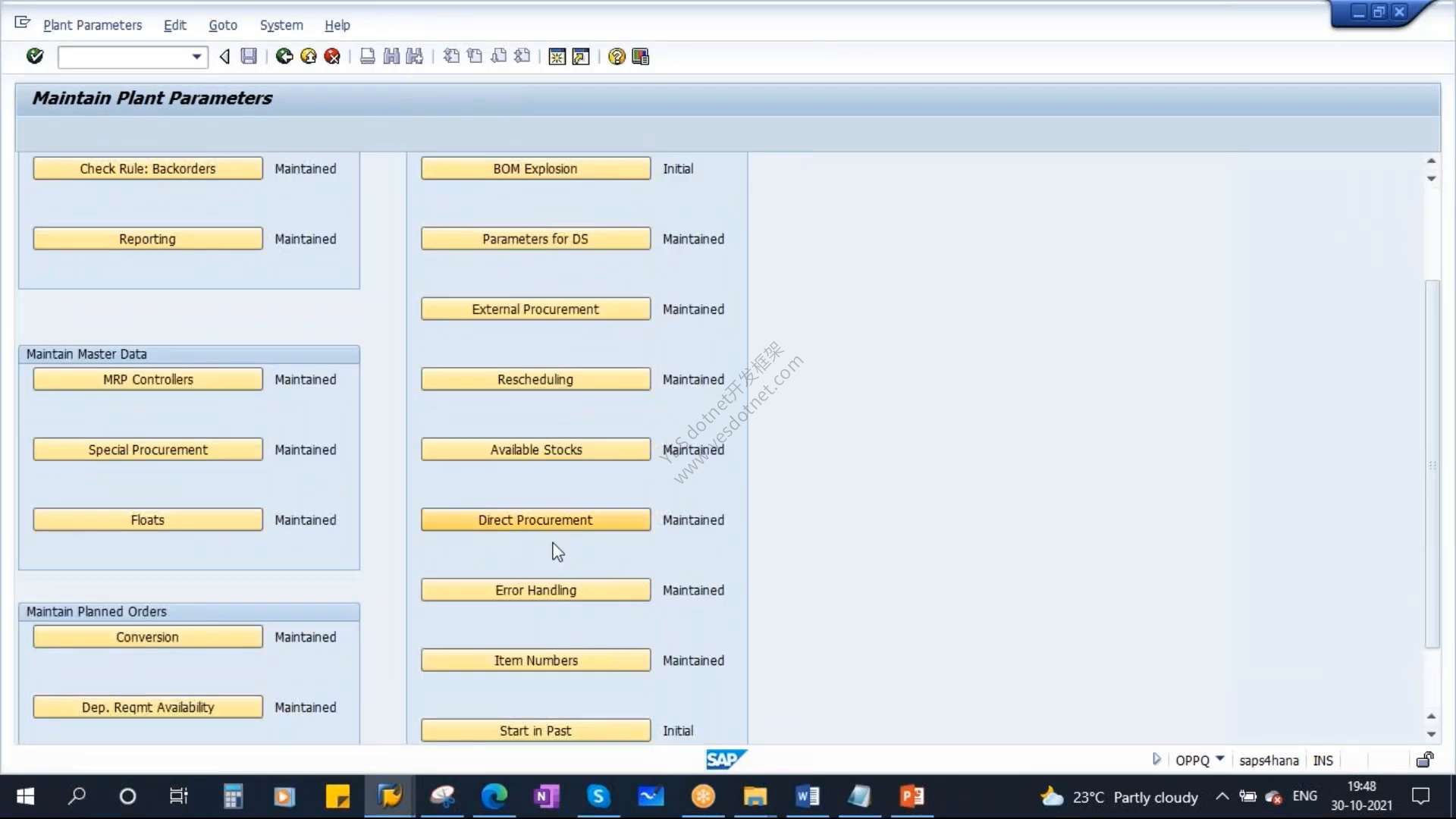Click the Conversion button

[x=148, y=637]
